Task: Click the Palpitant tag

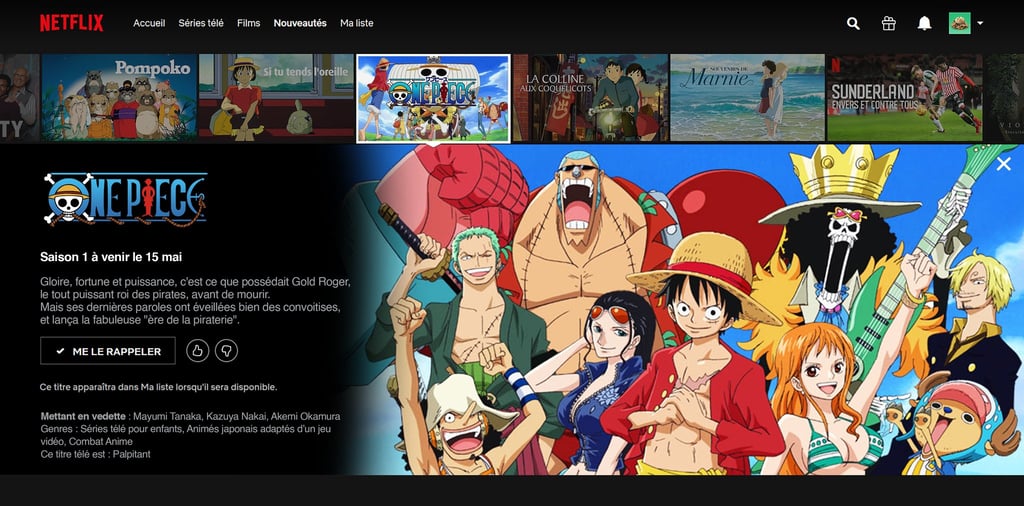Action: pyautogui.click(x=131, y=454)
